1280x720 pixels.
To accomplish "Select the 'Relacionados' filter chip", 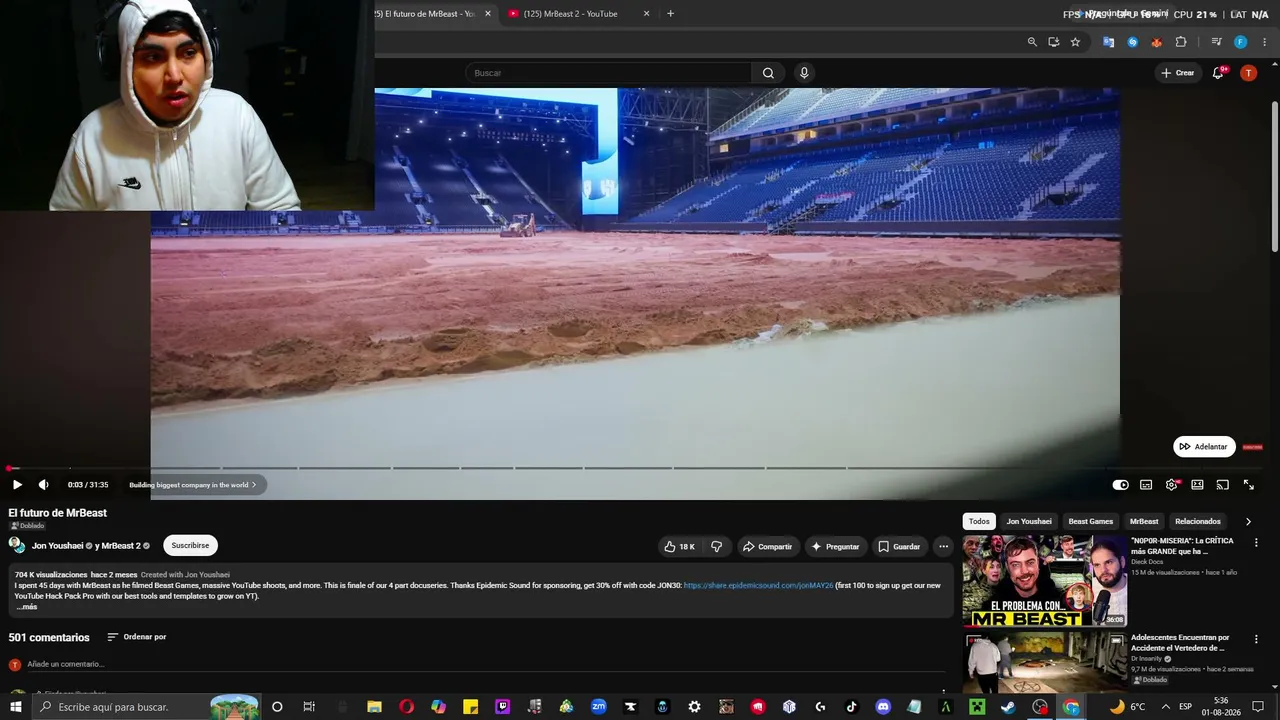I will tap(1198, 521).
